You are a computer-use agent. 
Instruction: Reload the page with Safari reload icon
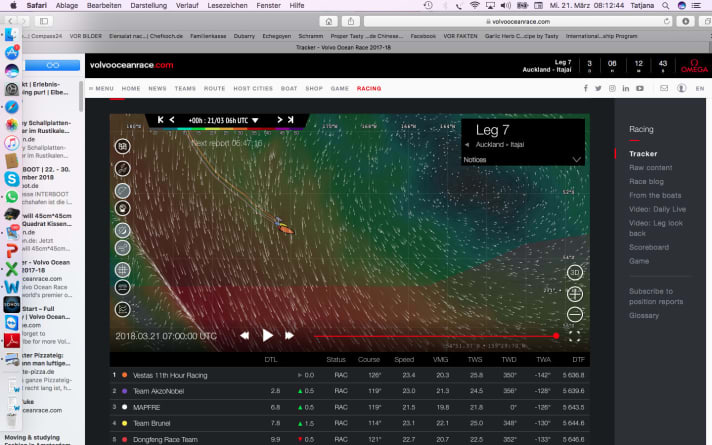pyautogui.click(x=666, y=21)
